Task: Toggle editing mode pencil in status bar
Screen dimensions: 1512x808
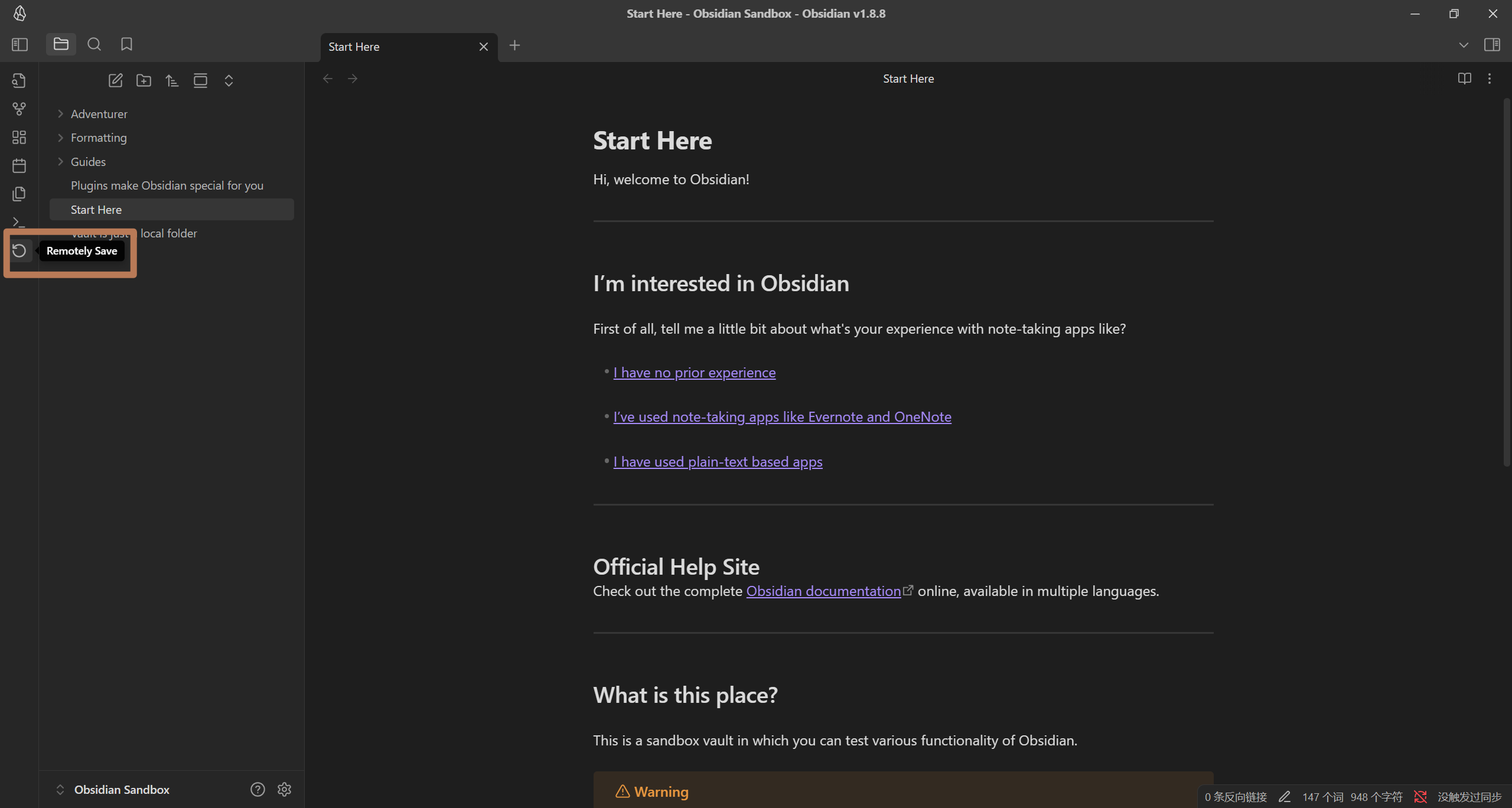Action: pos(1284,797)
